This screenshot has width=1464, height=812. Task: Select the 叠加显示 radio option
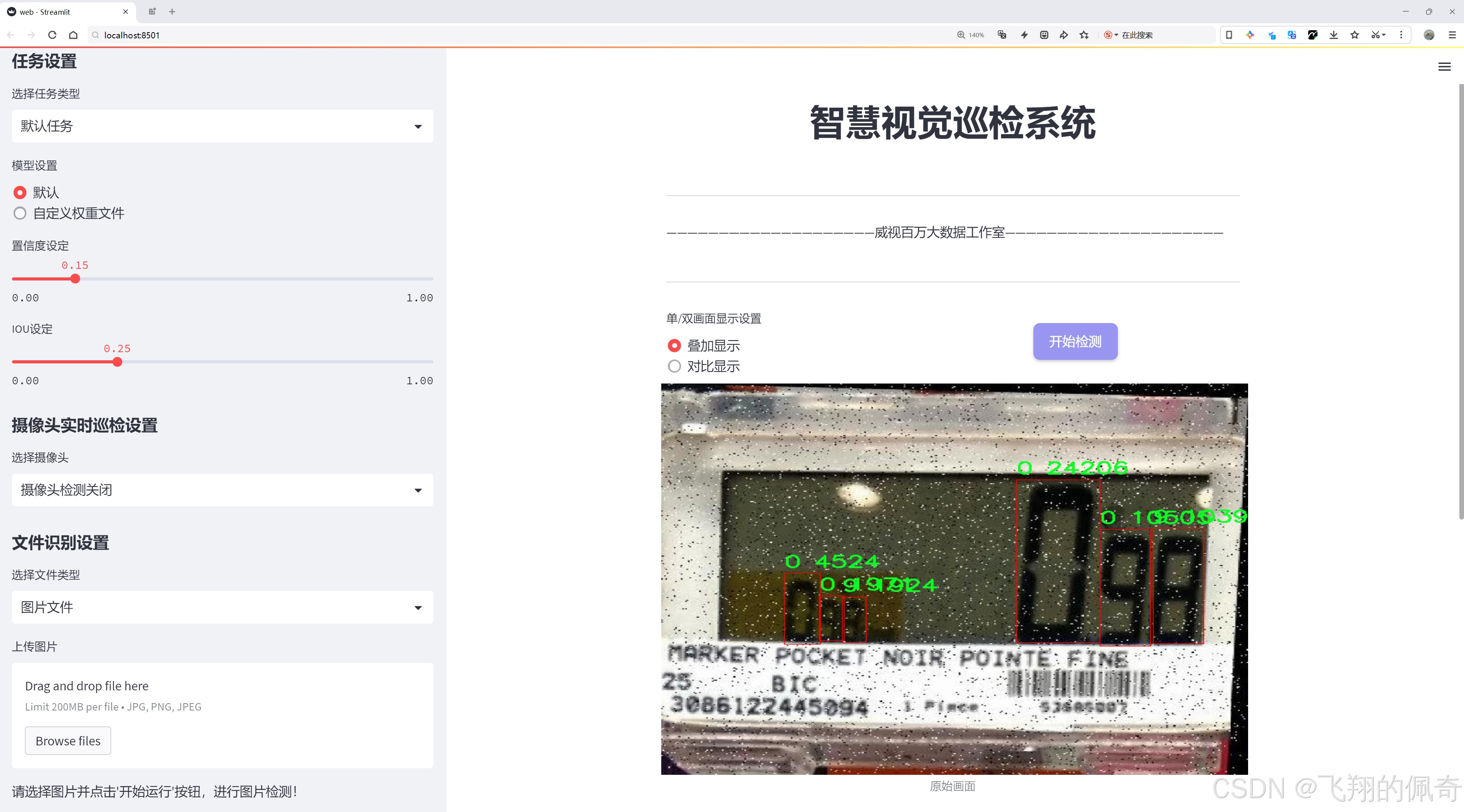coord(704,346)
